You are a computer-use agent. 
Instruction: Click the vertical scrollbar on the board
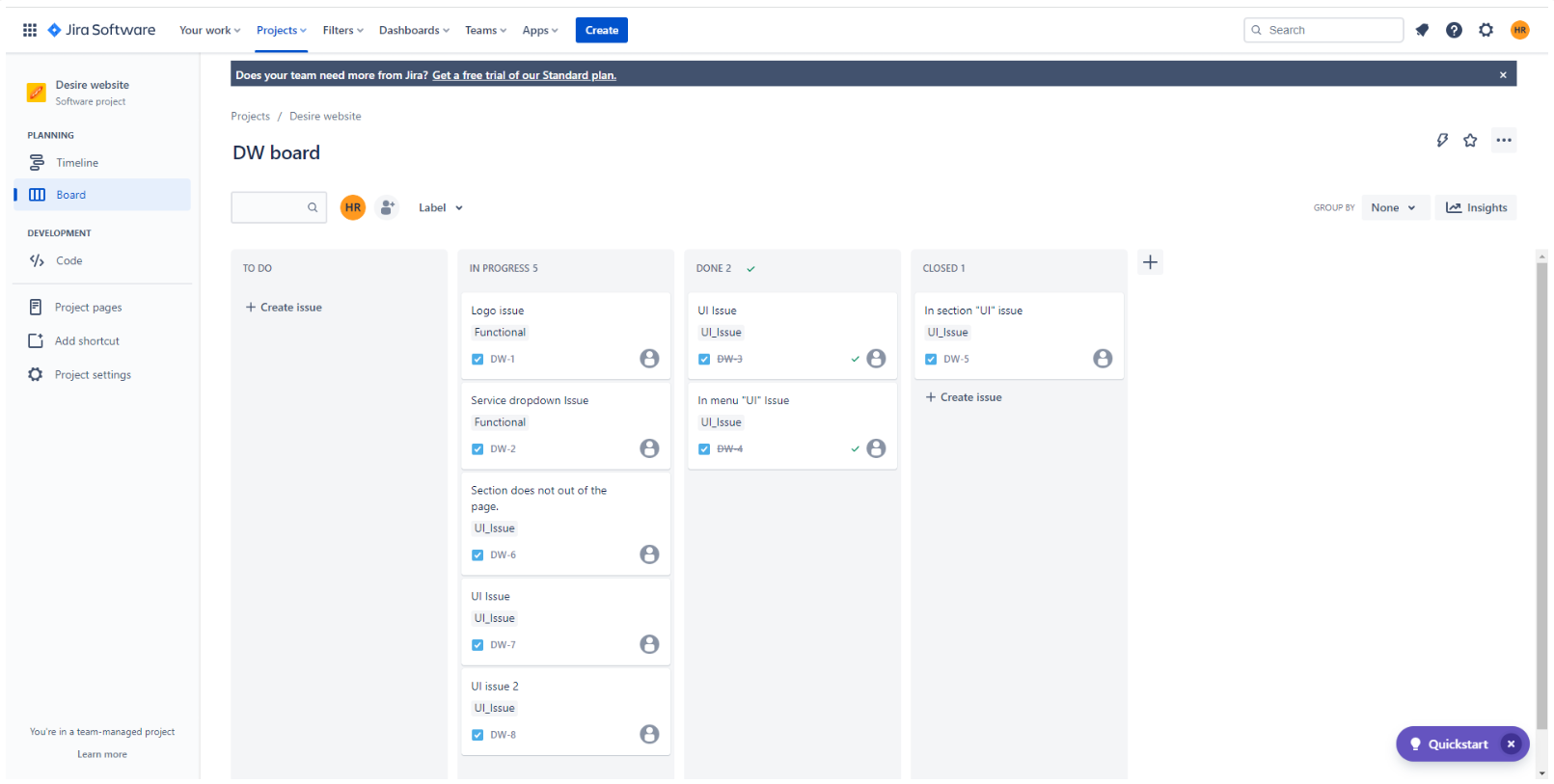coord(1541,497)
